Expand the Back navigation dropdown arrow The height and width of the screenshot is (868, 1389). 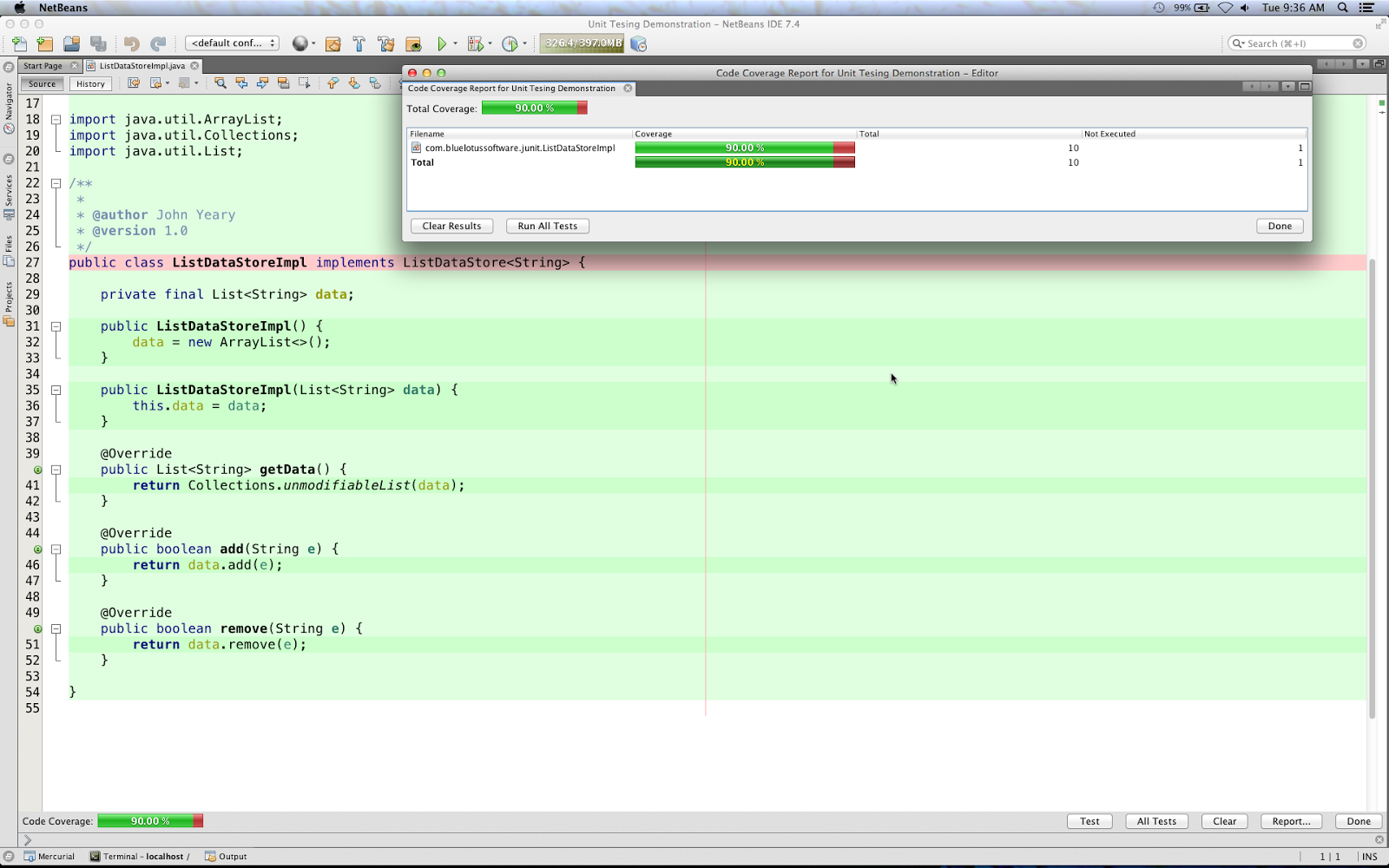[167, 83]
